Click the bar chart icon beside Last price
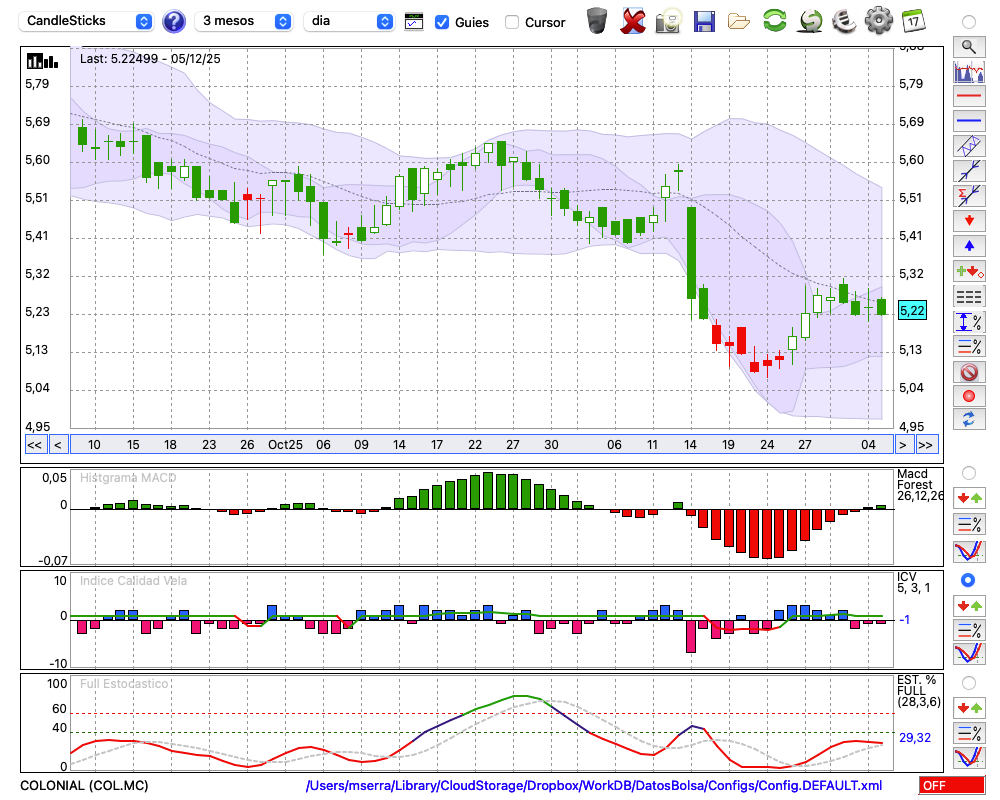 pyautogui.click(x=42, y=61)
